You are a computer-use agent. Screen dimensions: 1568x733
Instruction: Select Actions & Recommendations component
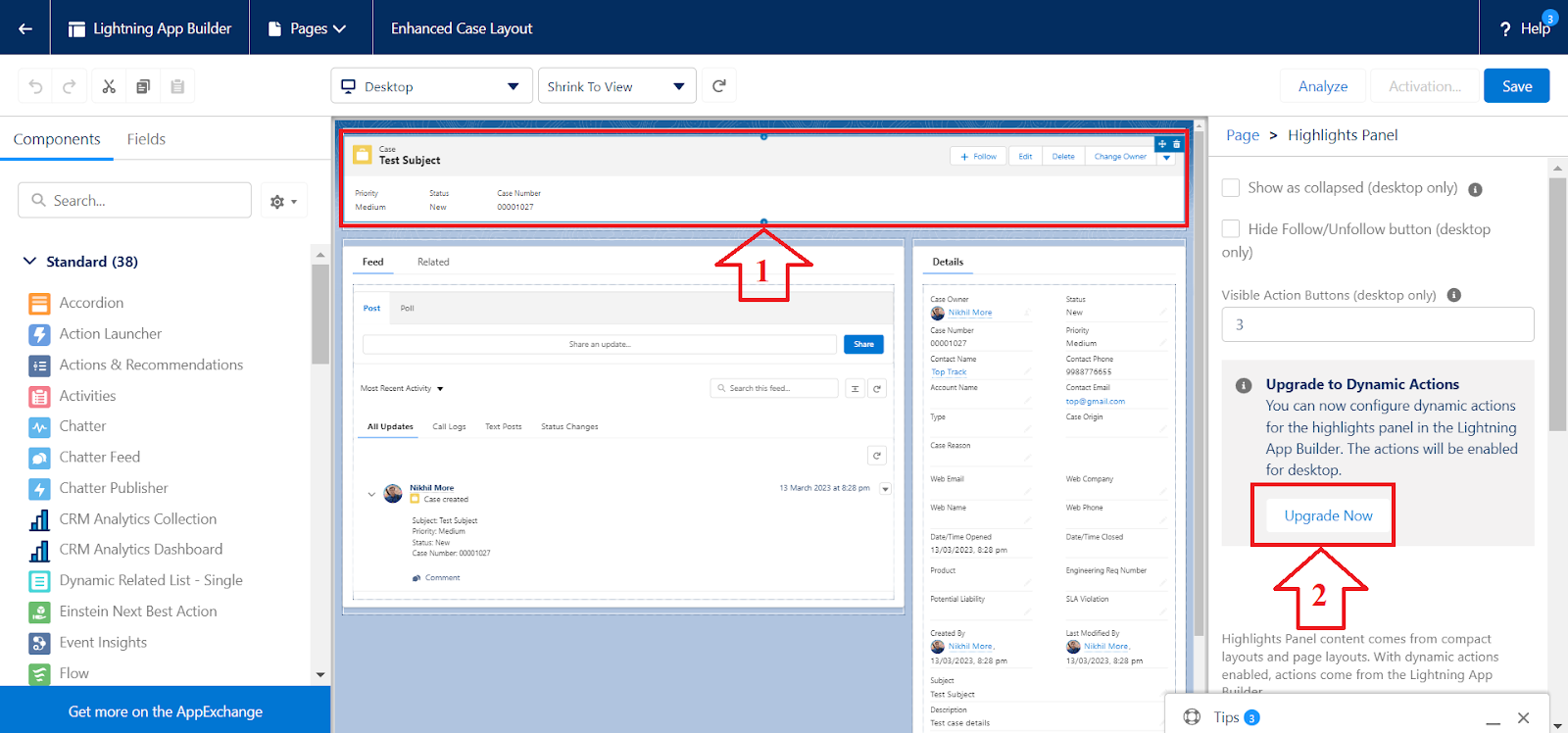(x=151, y=365)
